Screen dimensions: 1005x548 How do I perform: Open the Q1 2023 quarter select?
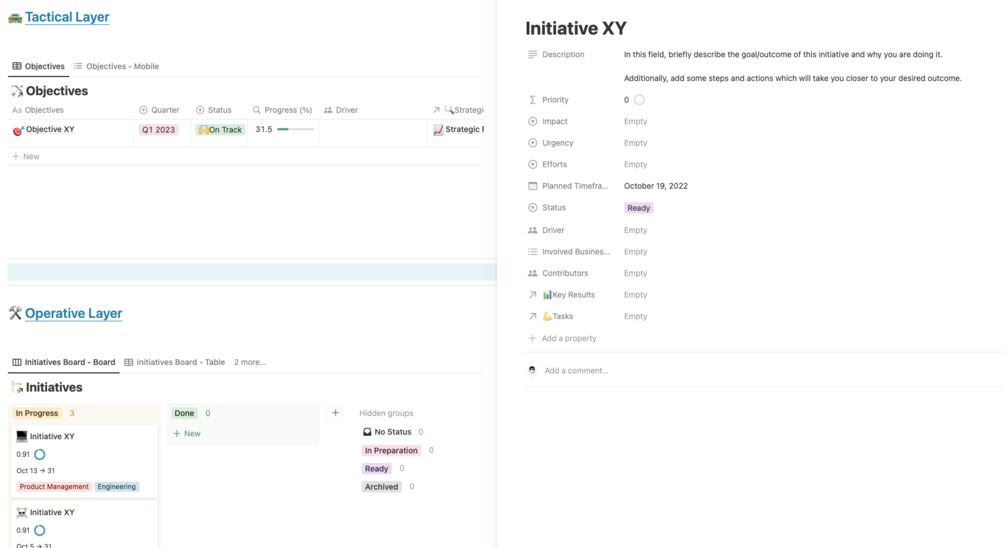click(x=158, y=130)
